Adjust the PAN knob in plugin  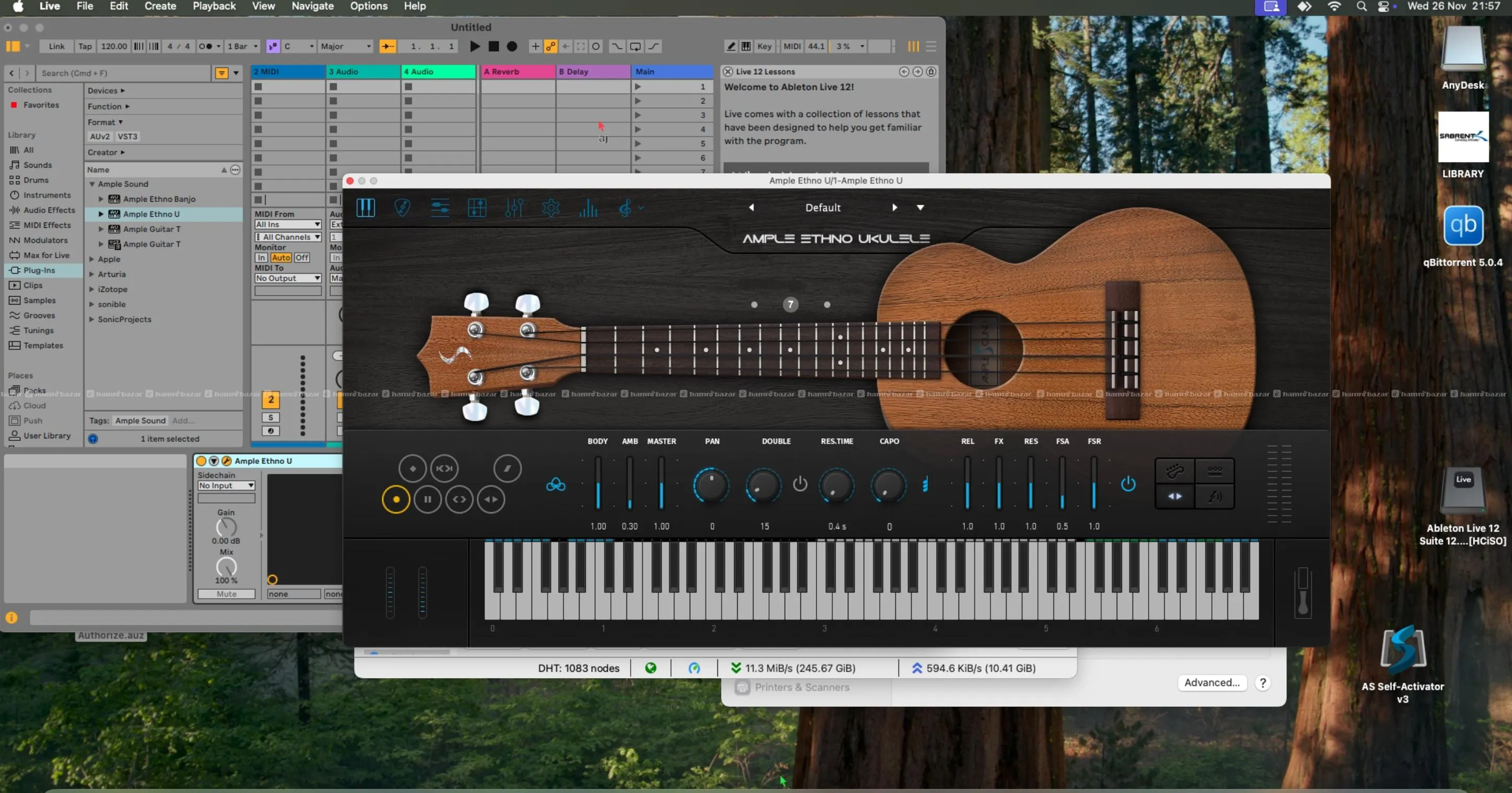point(712,485)
